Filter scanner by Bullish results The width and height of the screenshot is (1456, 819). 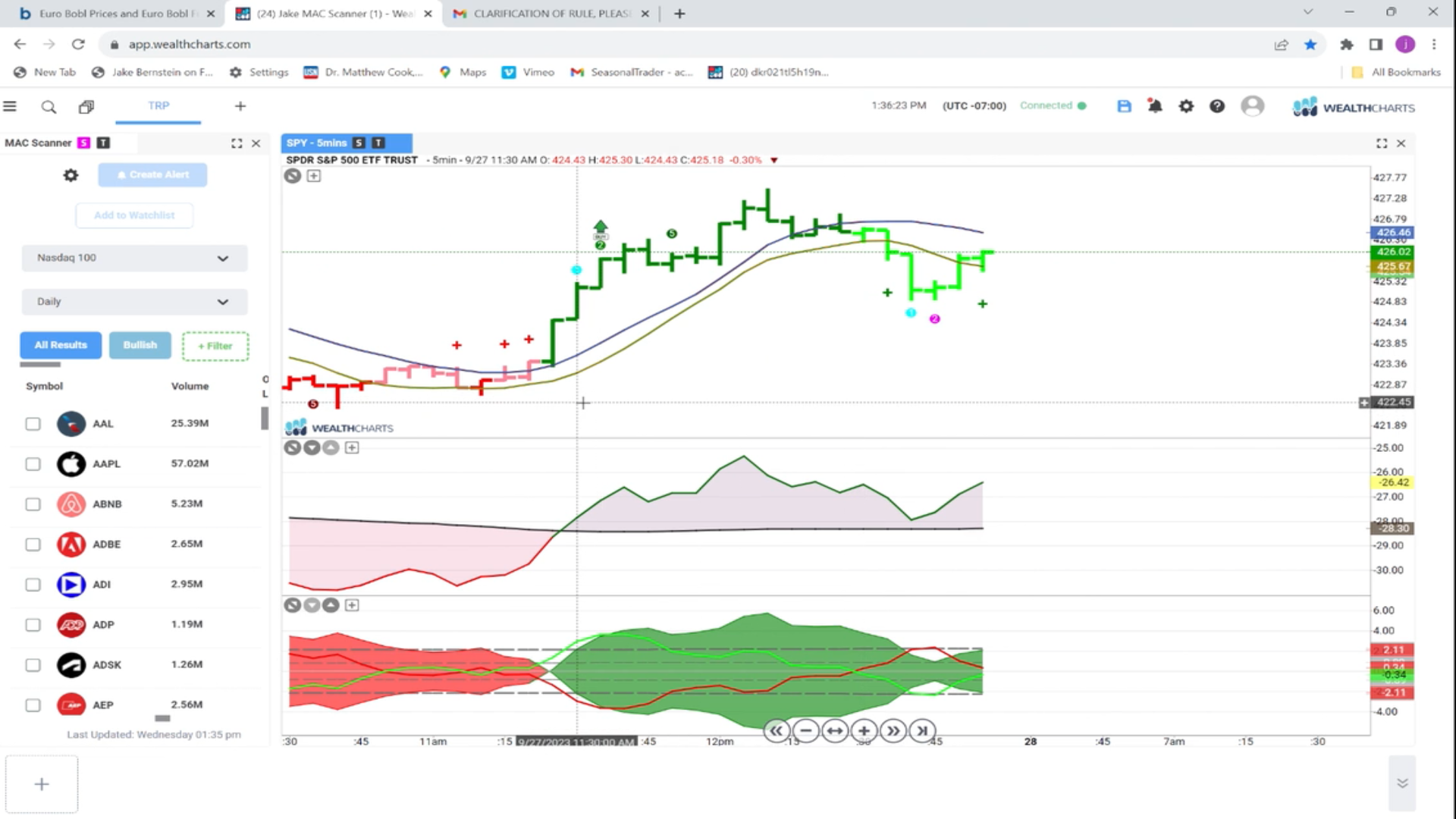140,345
